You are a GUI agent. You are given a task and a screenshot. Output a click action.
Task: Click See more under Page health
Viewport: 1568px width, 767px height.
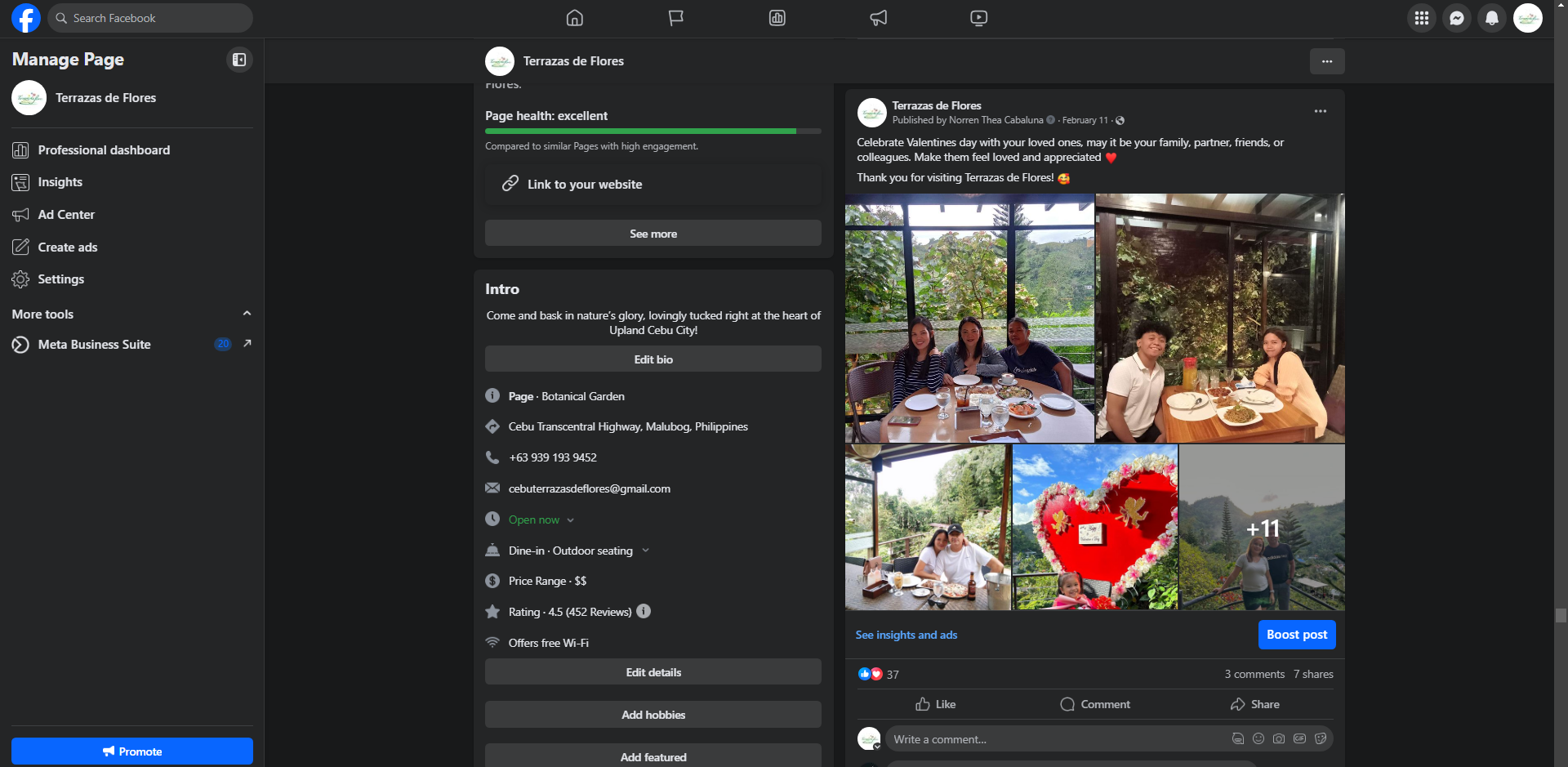point(653,234)
